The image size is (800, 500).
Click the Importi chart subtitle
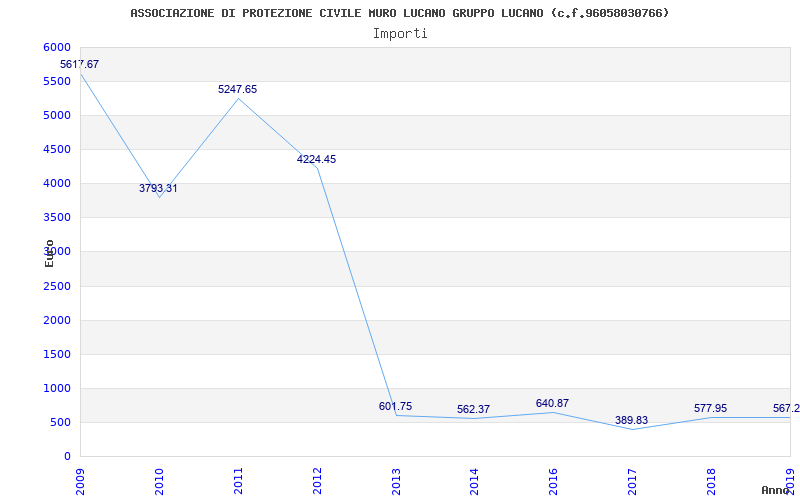[400, 34]
